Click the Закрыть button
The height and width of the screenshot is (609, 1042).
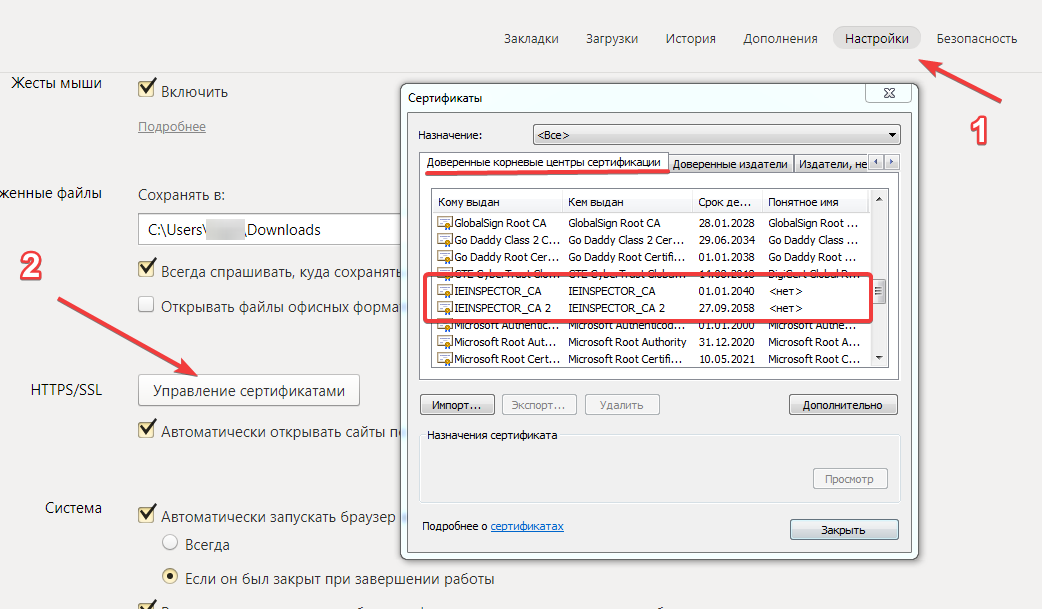tap(844, 530)
